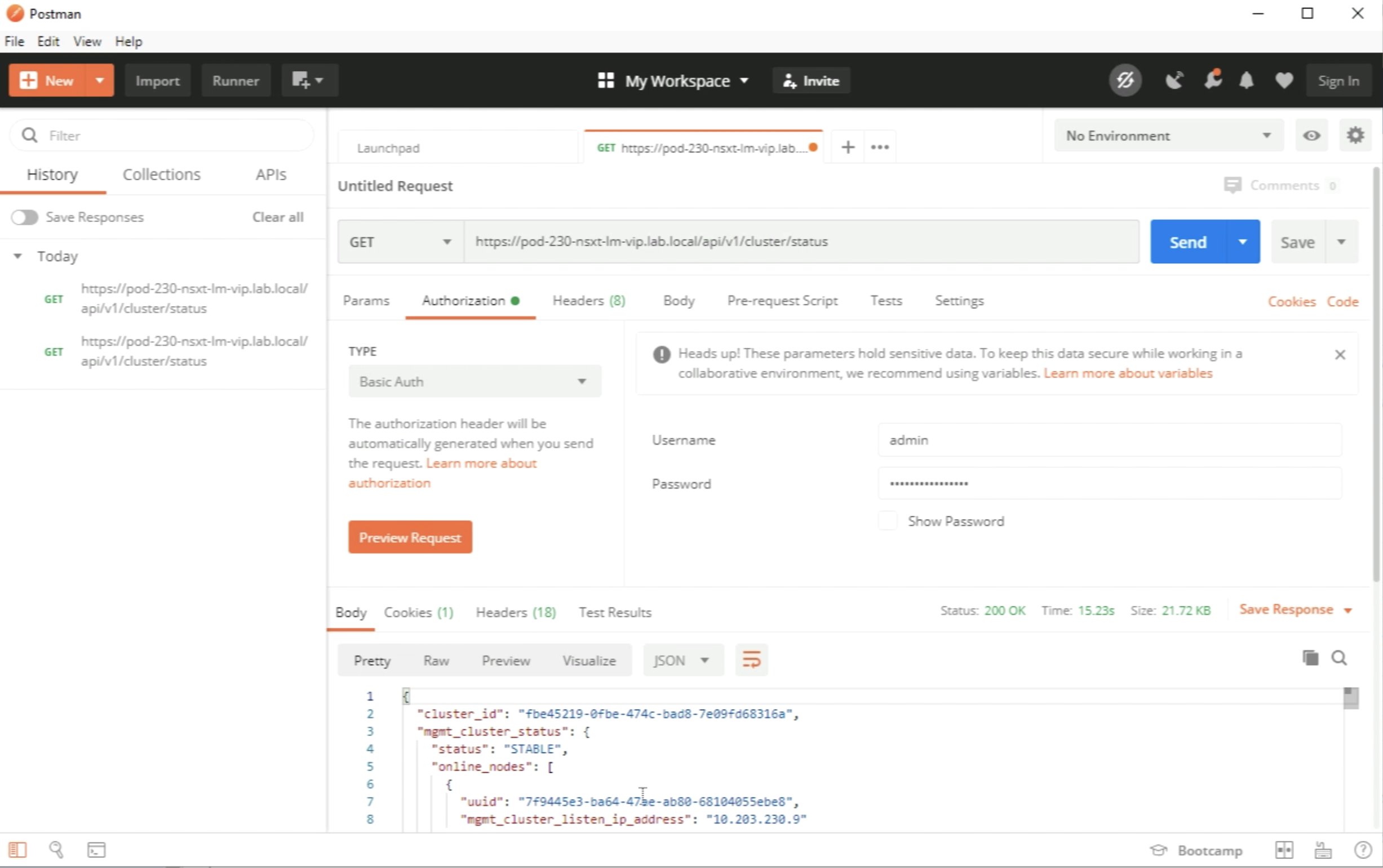The image size is (1383, 868).
Task: Click the sync status icon in header
Action: tap(1125, 81)
